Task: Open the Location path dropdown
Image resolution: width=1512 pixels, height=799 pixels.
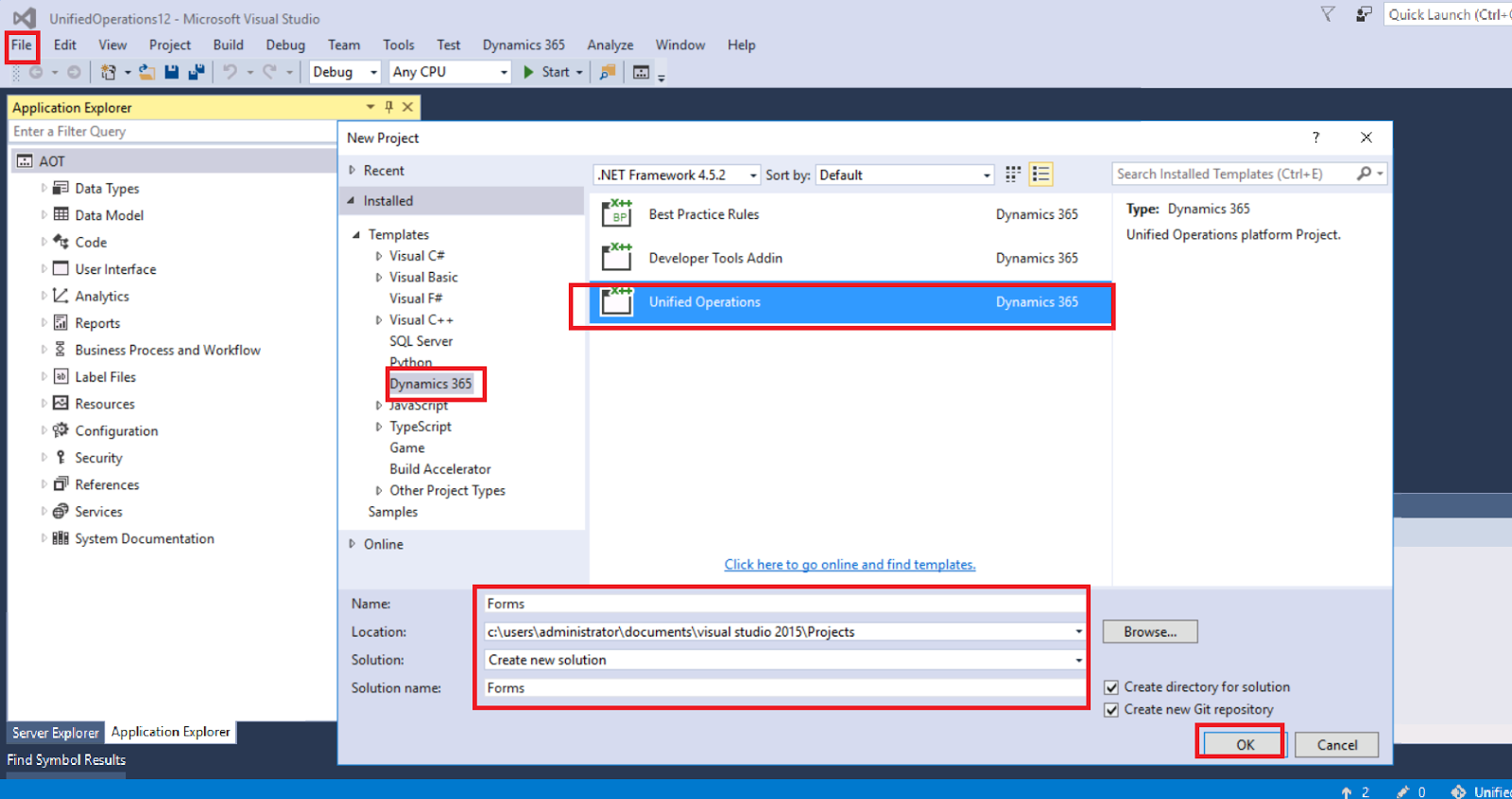Action: [1078, 632]
